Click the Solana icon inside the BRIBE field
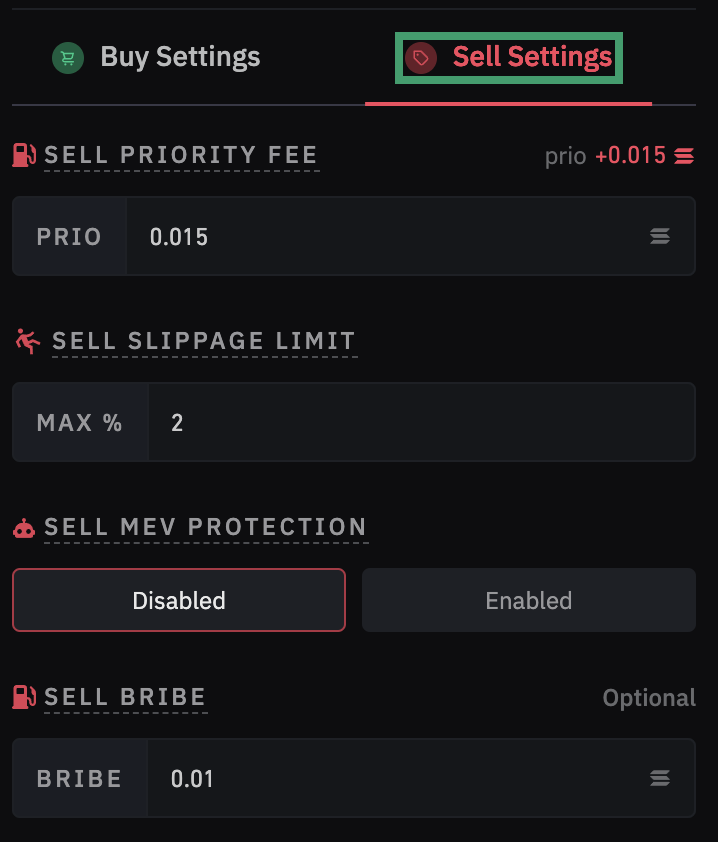Screen dimensions: 718x842 (x=660, y=778)
